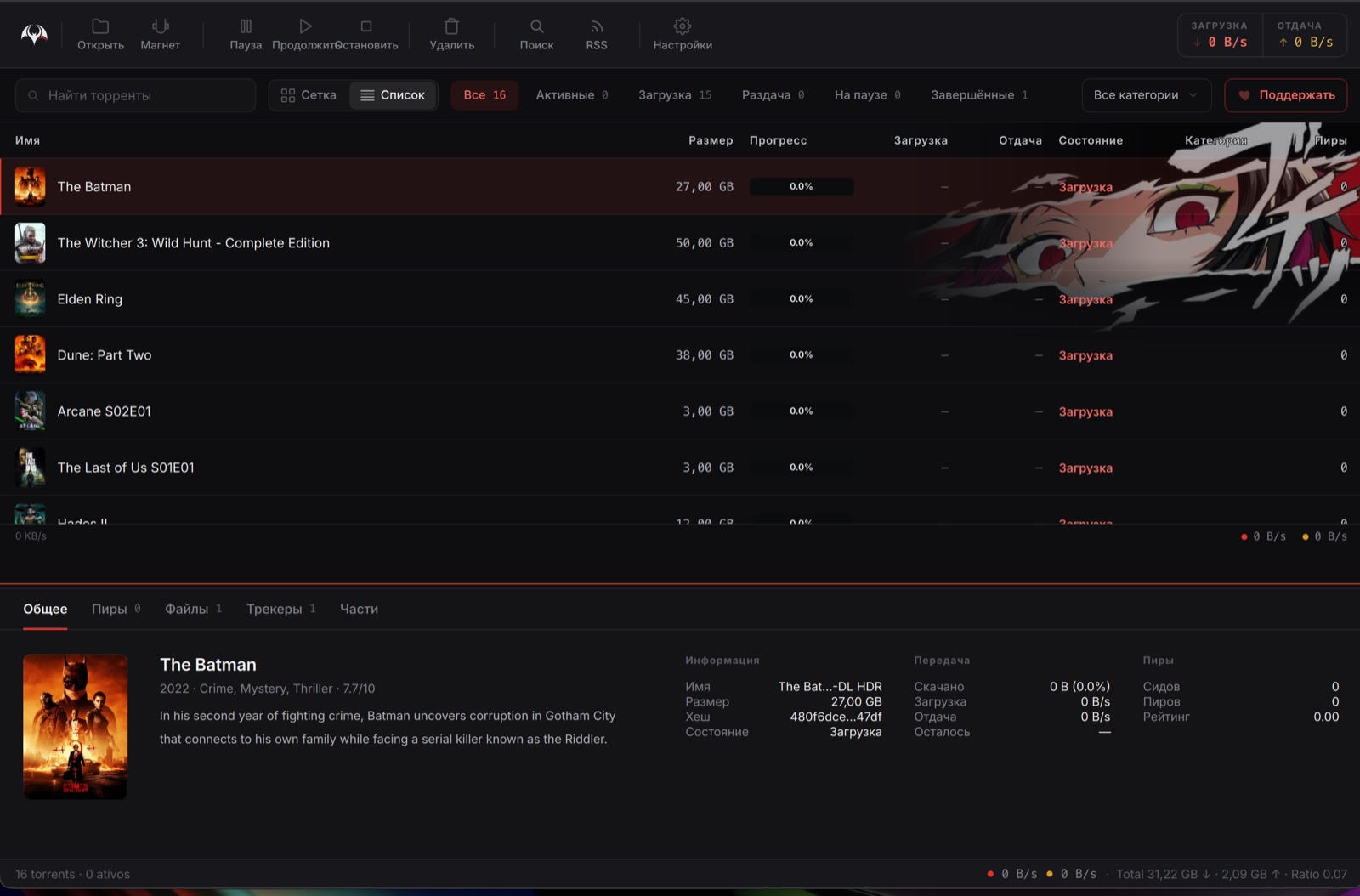Click the Total 31,22 GB status entry

[x=1163, y=874]
